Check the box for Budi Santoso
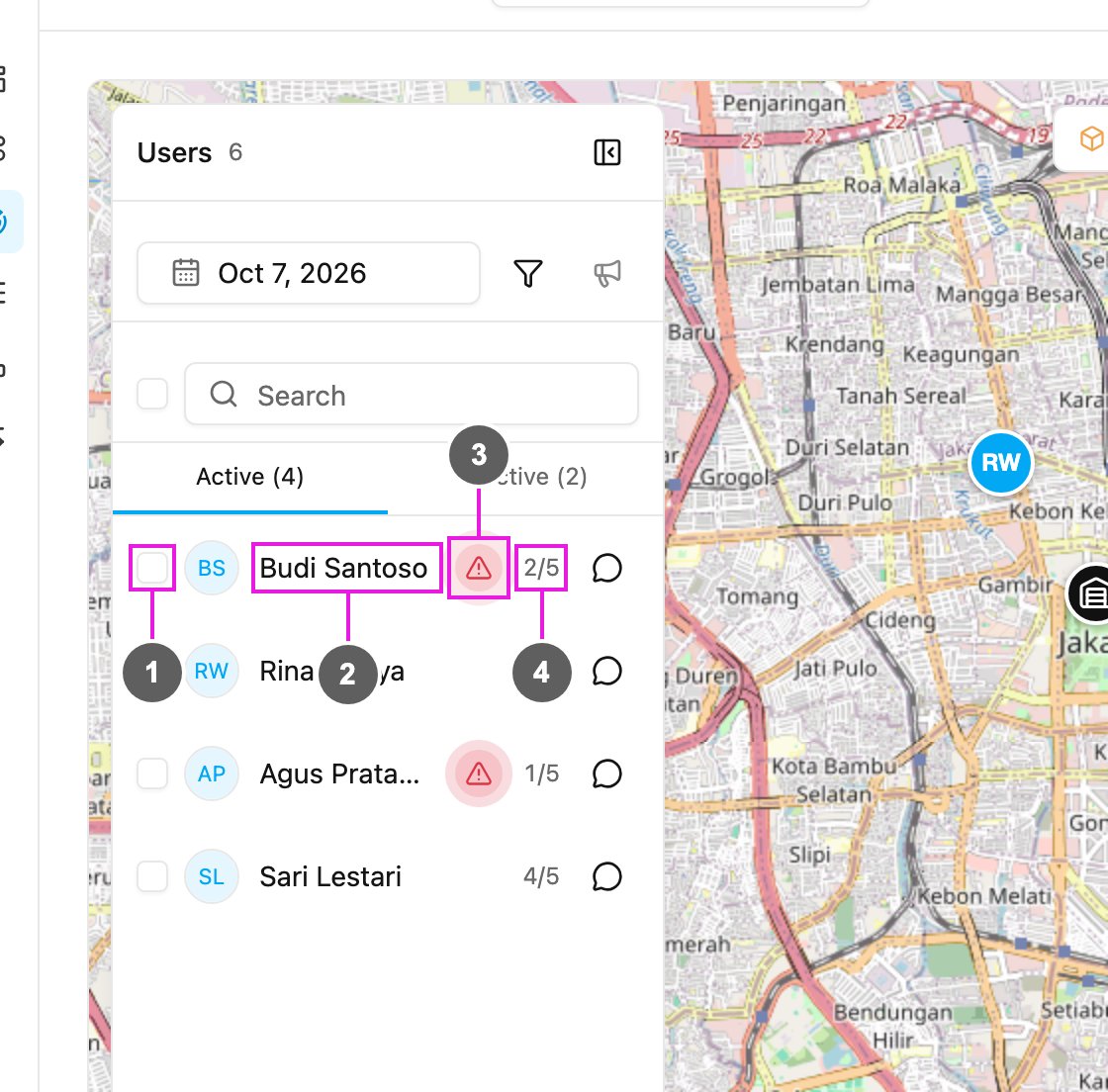 [152, 568]
